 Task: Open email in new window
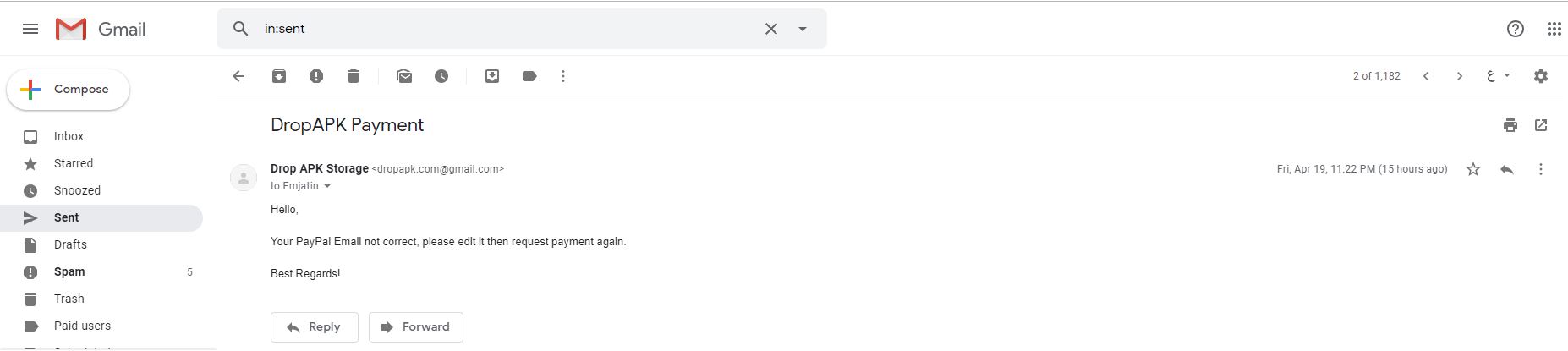pyautogui.click(x=1541, y=125)
